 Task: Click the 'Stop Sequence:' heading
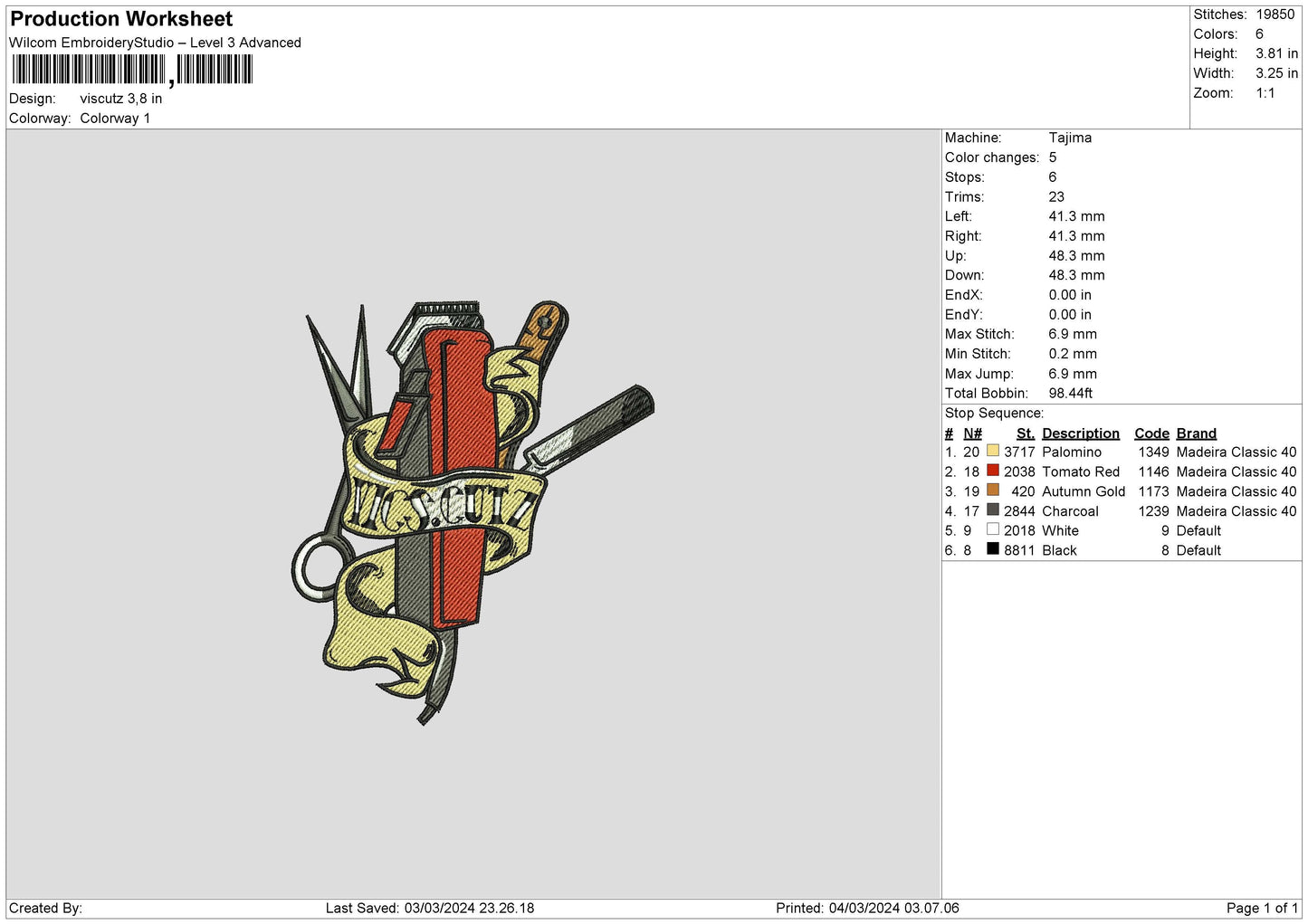click(x=994, y=413)
